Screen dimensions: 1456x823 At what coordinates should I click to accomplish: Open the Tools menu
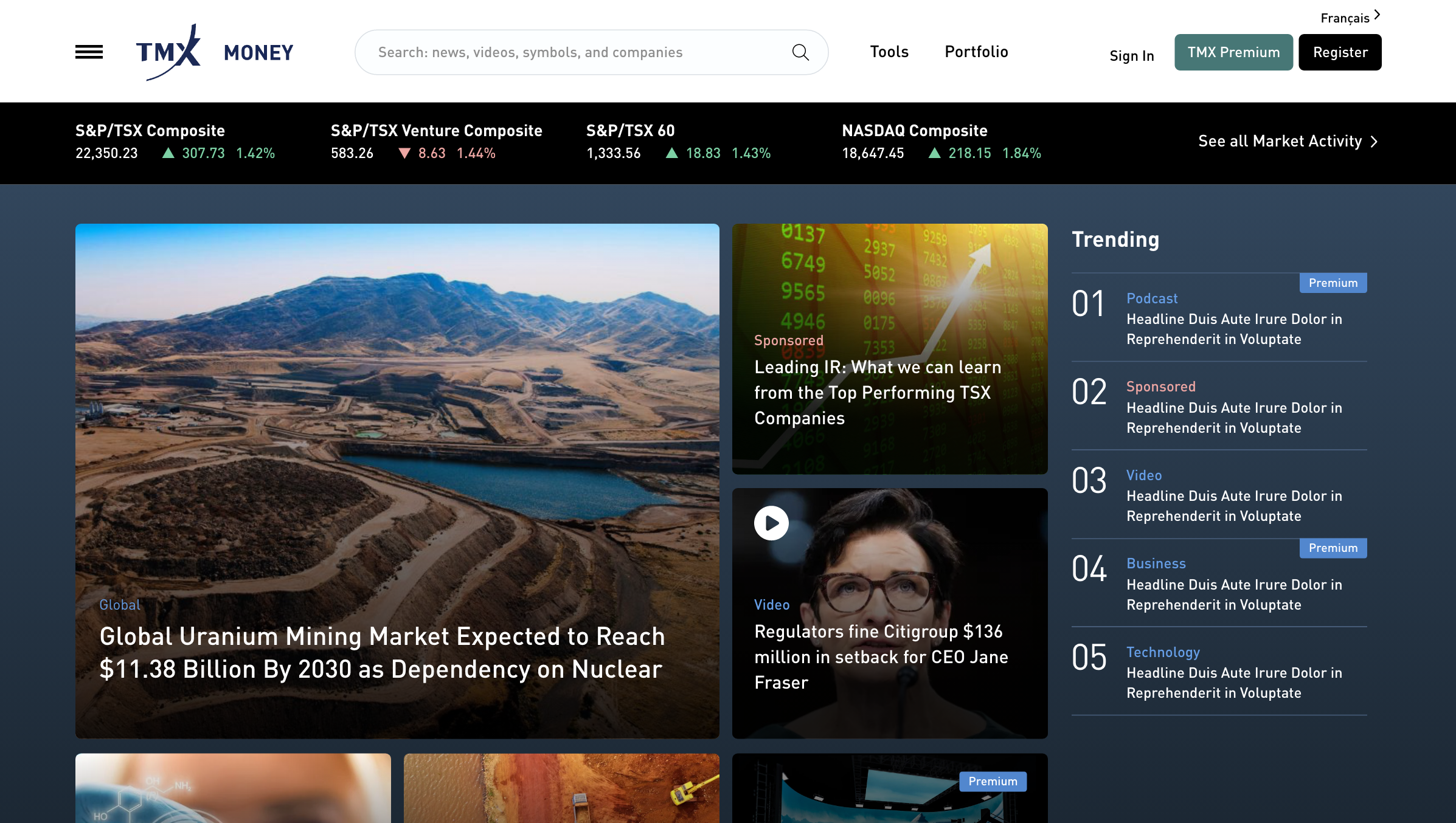[x=889, y=52]
